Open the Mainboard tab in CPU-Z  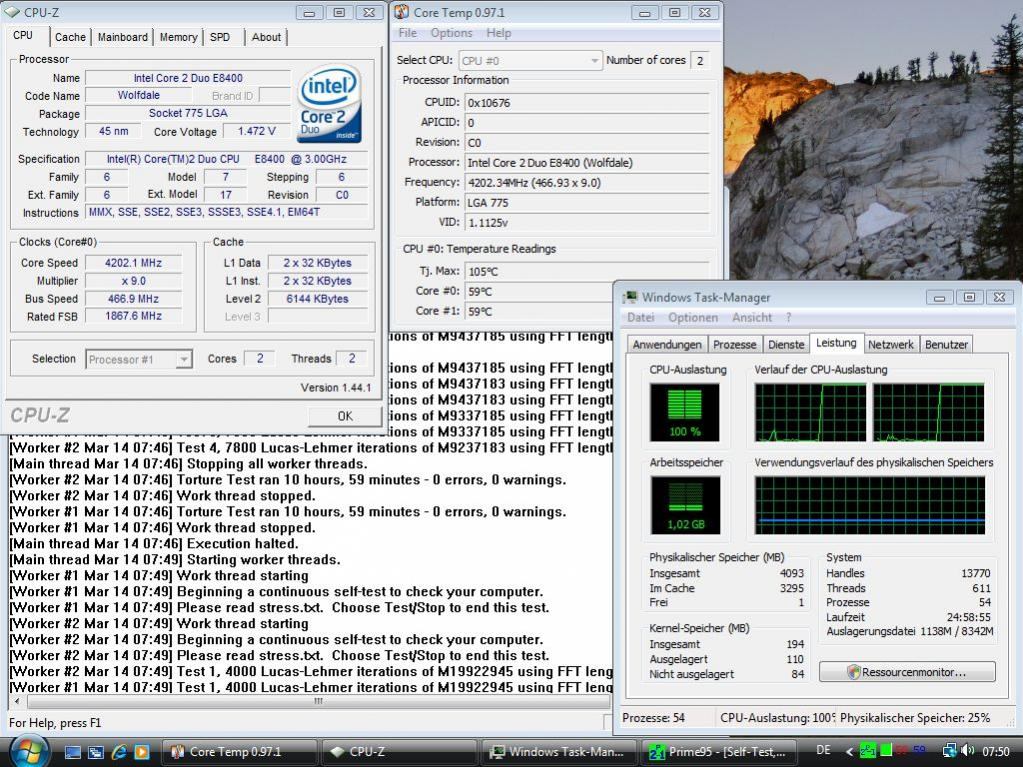(123, 37)
